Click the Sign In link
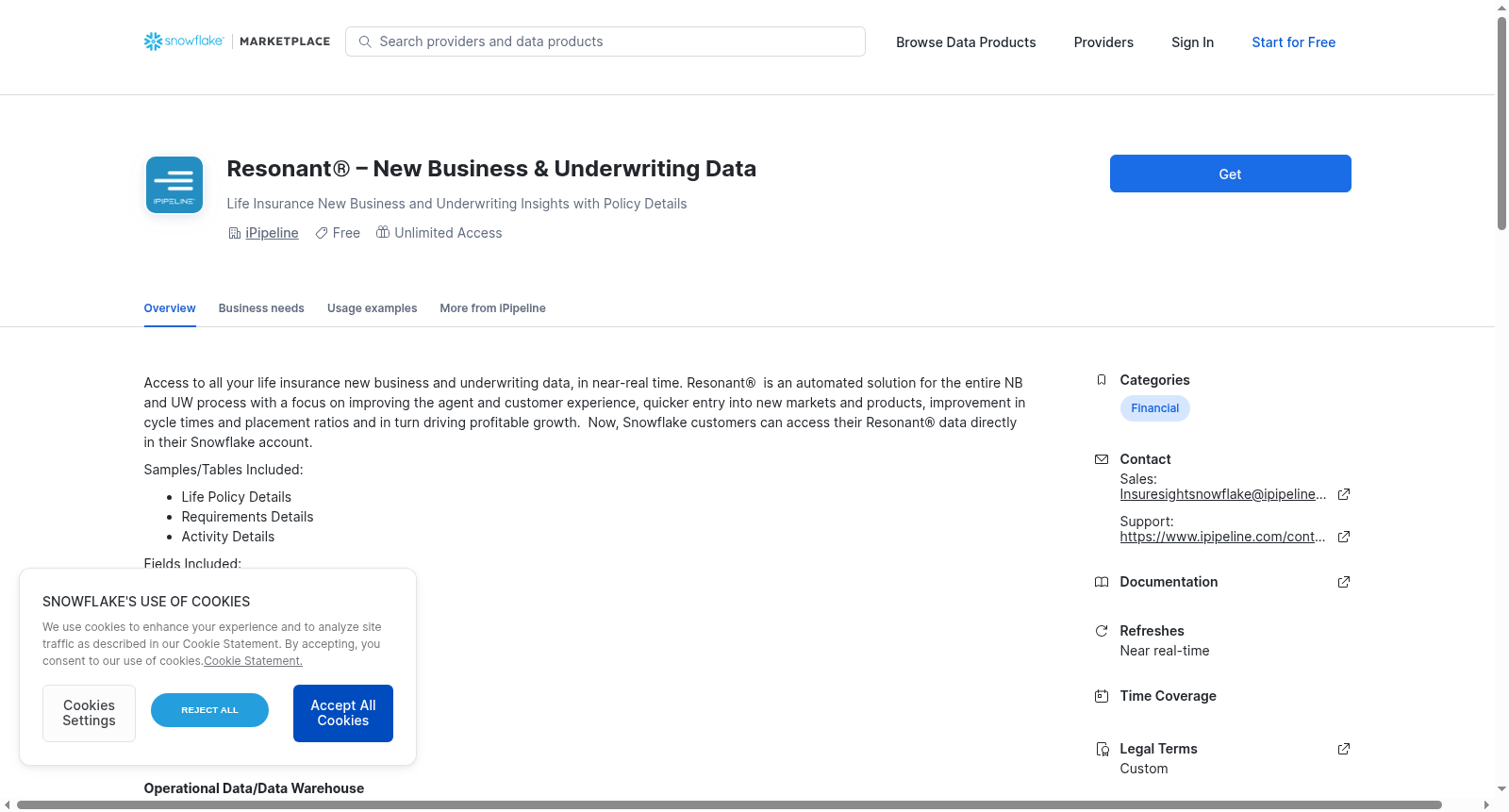Image resolution: width=1509 pixels, height=812 pixels. click(x=1192, y=42)
